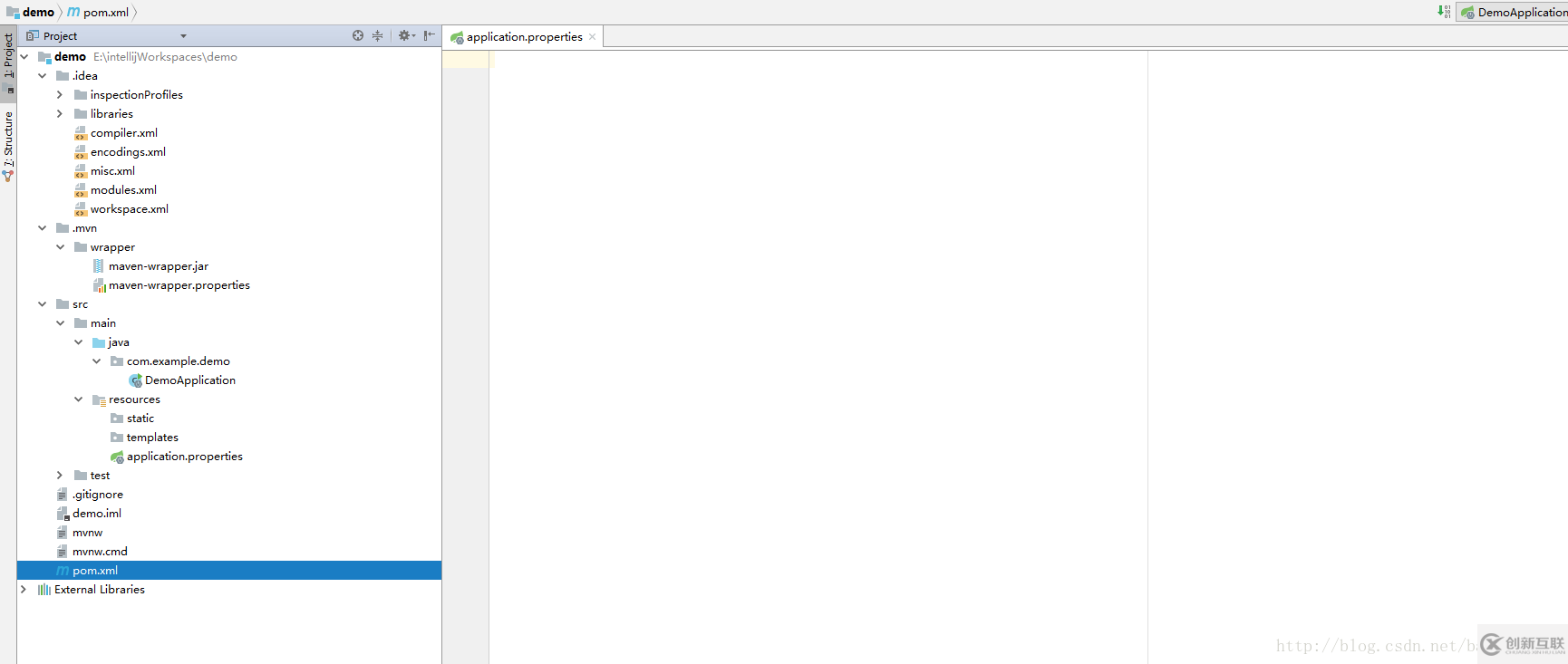Open the Project view selector dropdown
1568x664 pixels.
tap(183, 36)
